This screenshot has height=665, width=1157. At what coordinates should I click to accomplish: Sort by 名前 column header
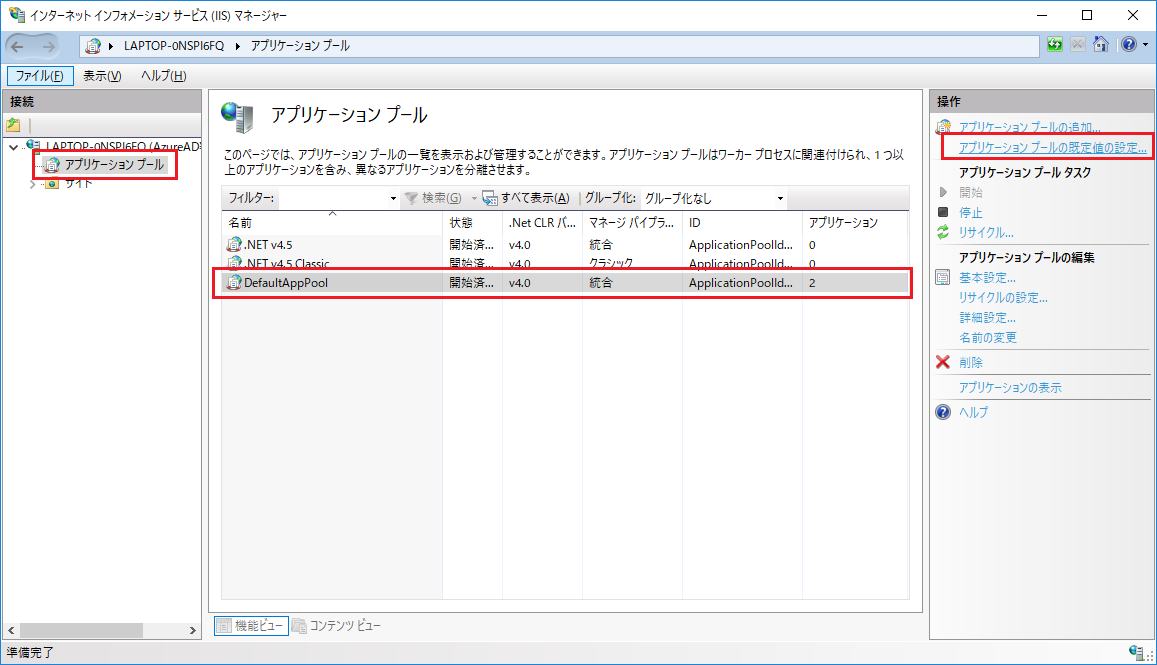click(332, 222)
